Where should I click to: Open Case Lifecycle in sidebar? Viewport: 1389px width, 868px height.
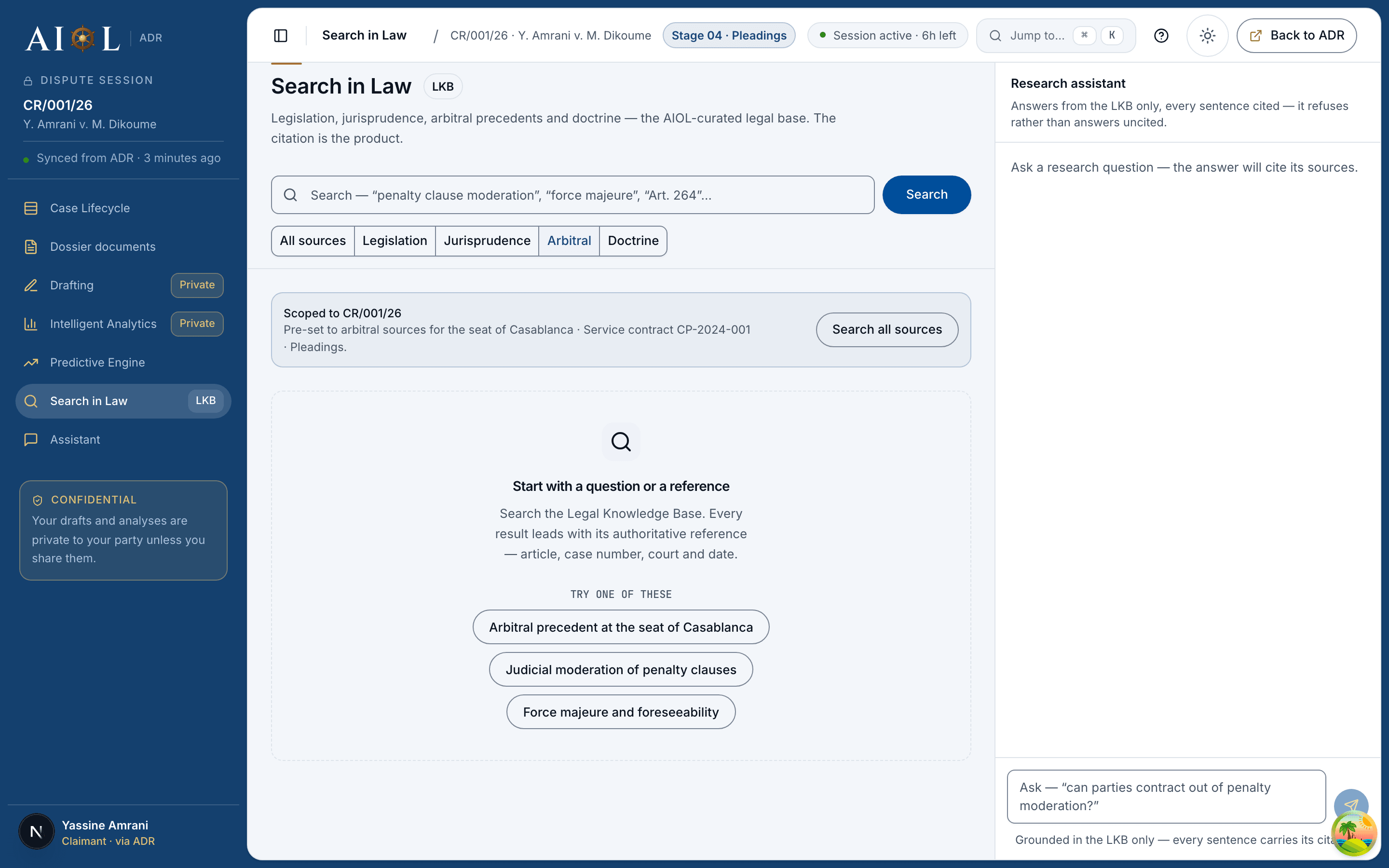[123, 208]
